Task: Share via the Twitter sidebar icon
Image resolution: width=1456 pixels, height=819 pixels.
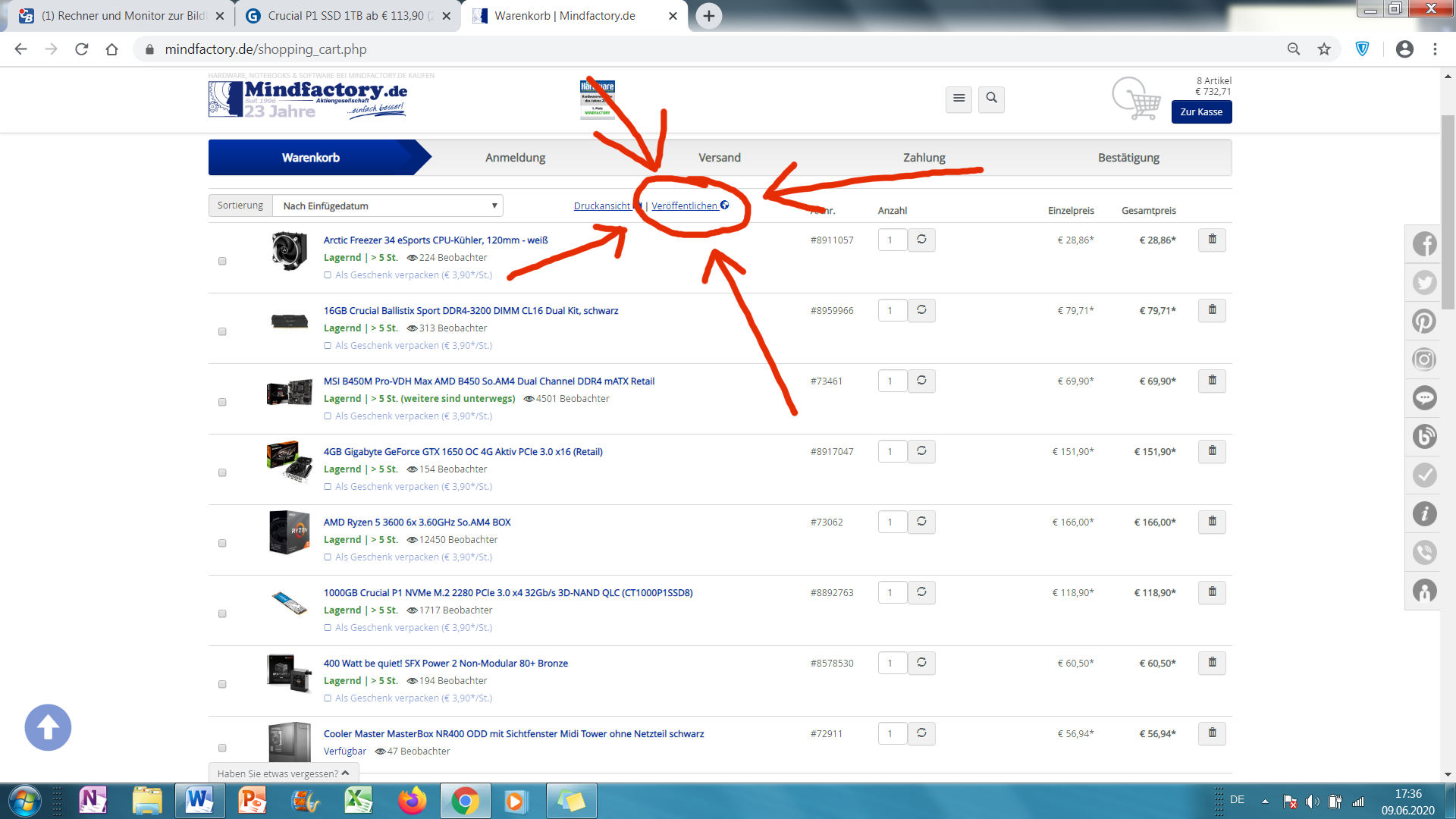Action: point(1424,283)
